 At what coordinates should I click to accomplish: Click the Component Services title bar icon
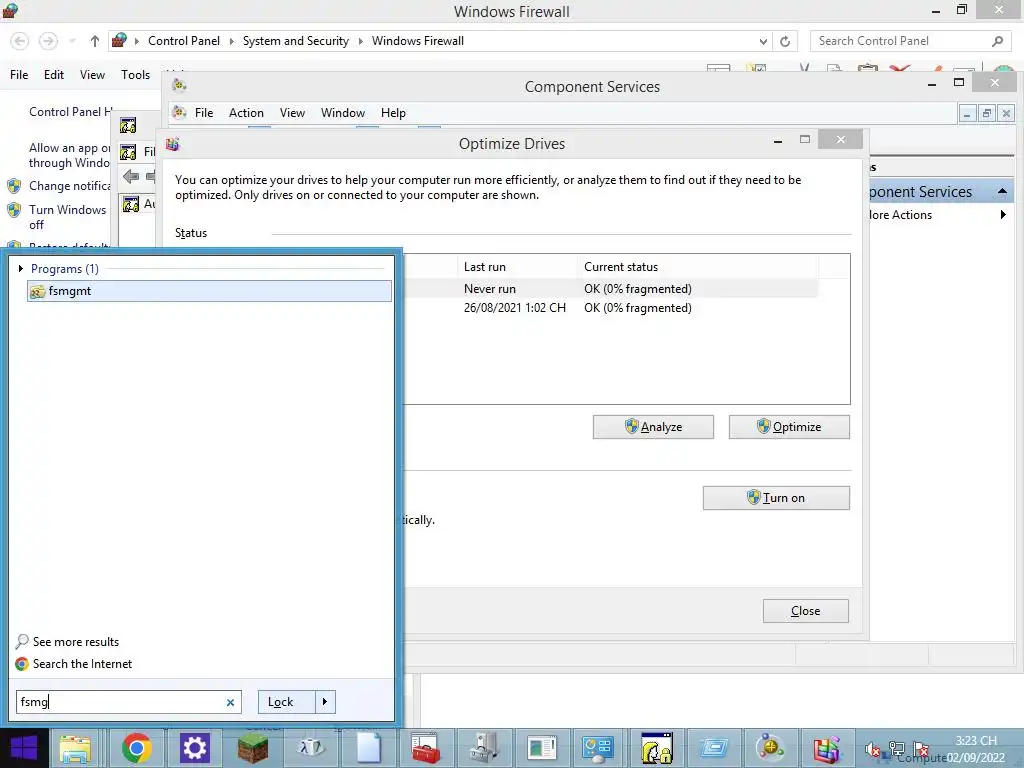point(179,85)
